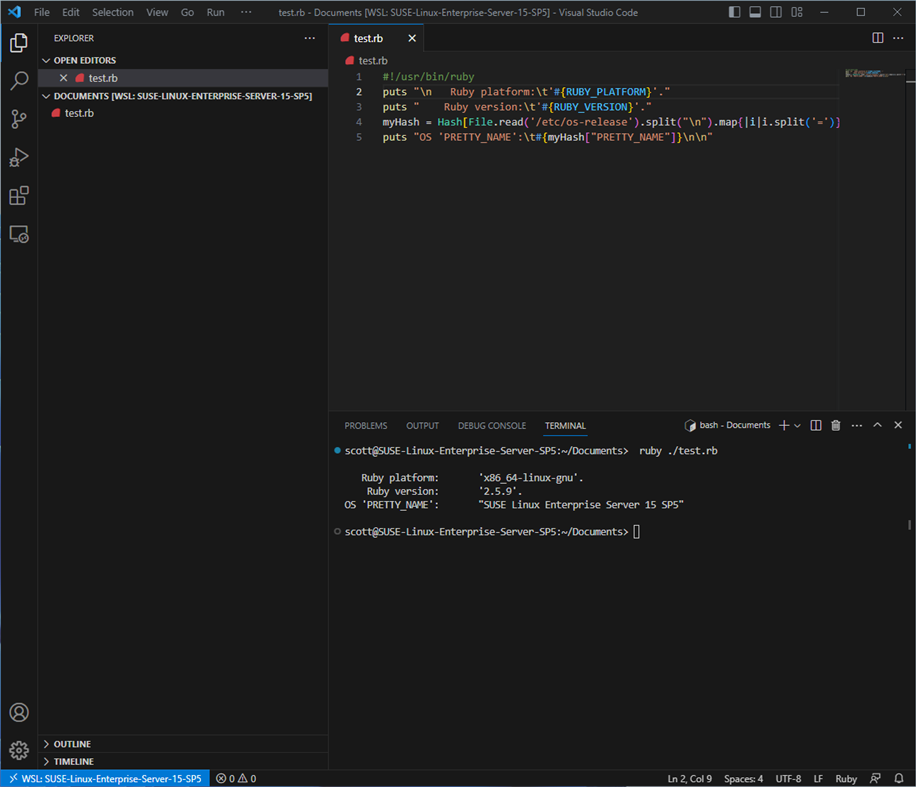Viewport: 916px width, 787px height.
Task: Open the Accounts menu icon
Action: pyautogui.click(x=19, y=713)
